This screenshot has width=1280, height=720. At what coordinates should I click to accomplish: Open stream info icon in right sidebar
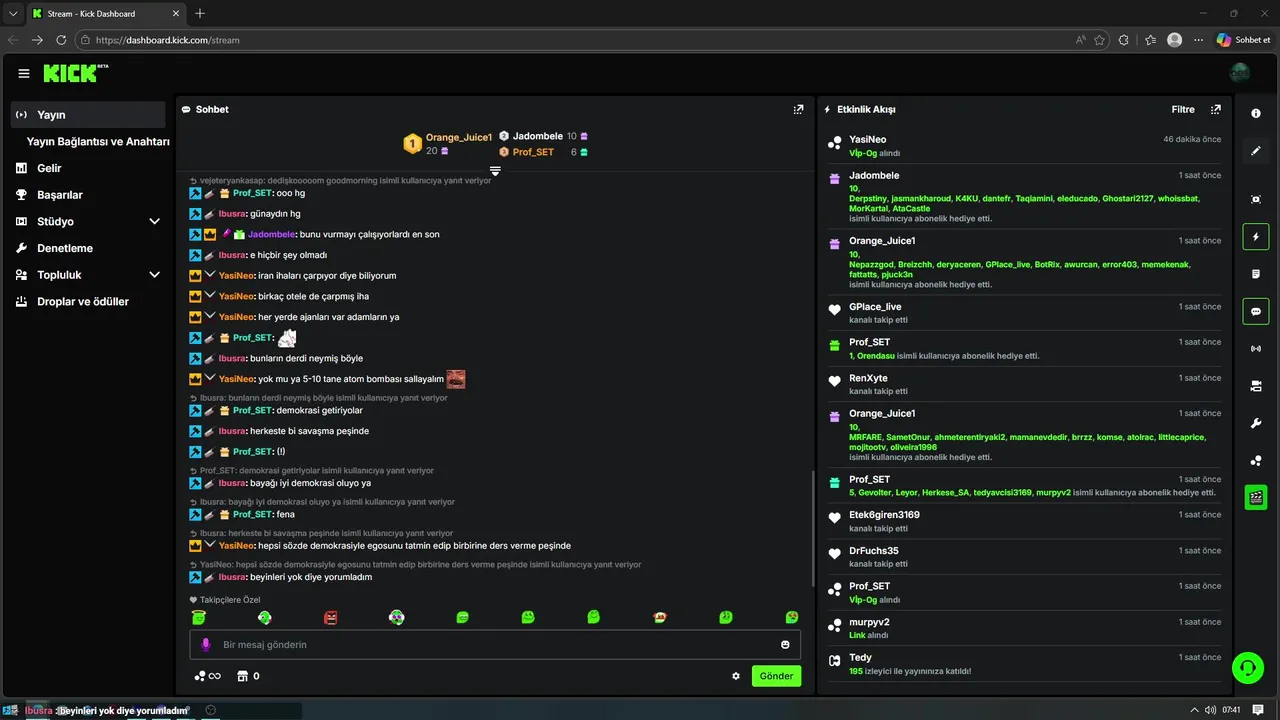1256,113
